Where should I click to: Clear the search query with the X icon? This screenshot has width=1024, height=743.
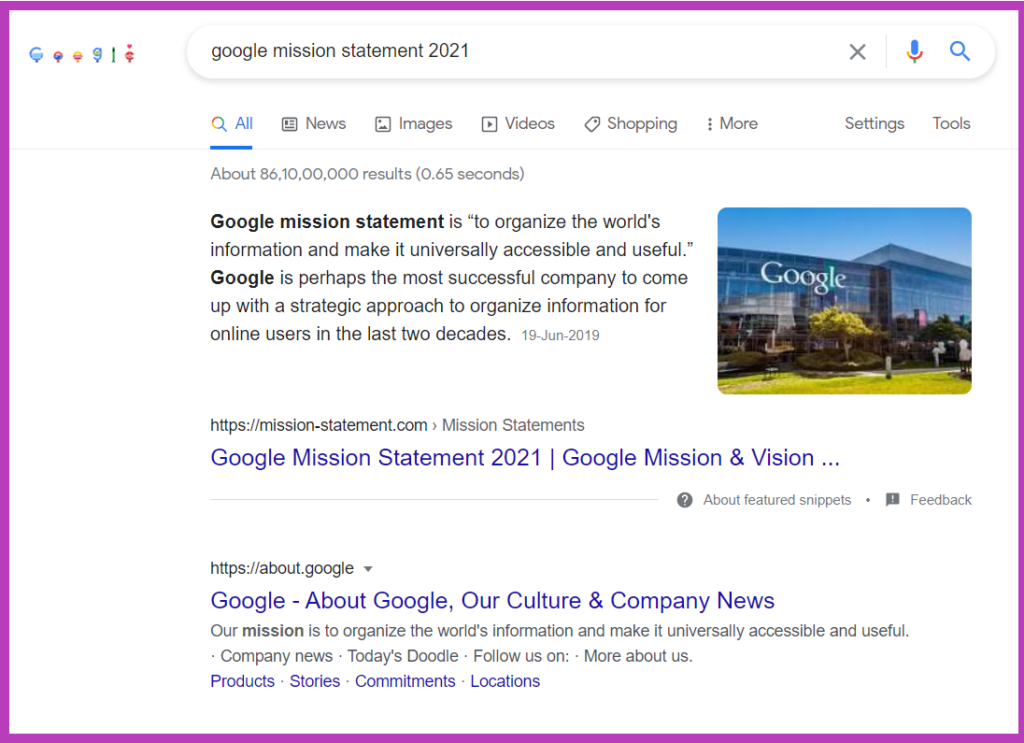[857, 51]
